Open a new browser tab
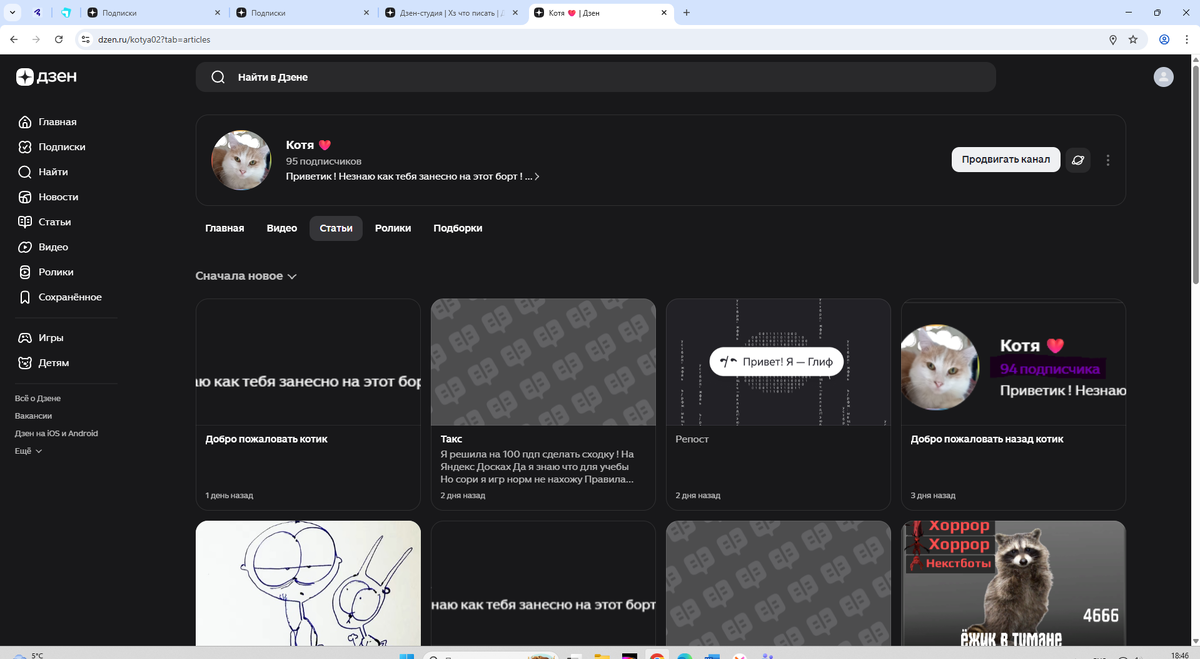Image resolution: width=1200 pixels, height=659 pixels. click(x=686, y=13)
